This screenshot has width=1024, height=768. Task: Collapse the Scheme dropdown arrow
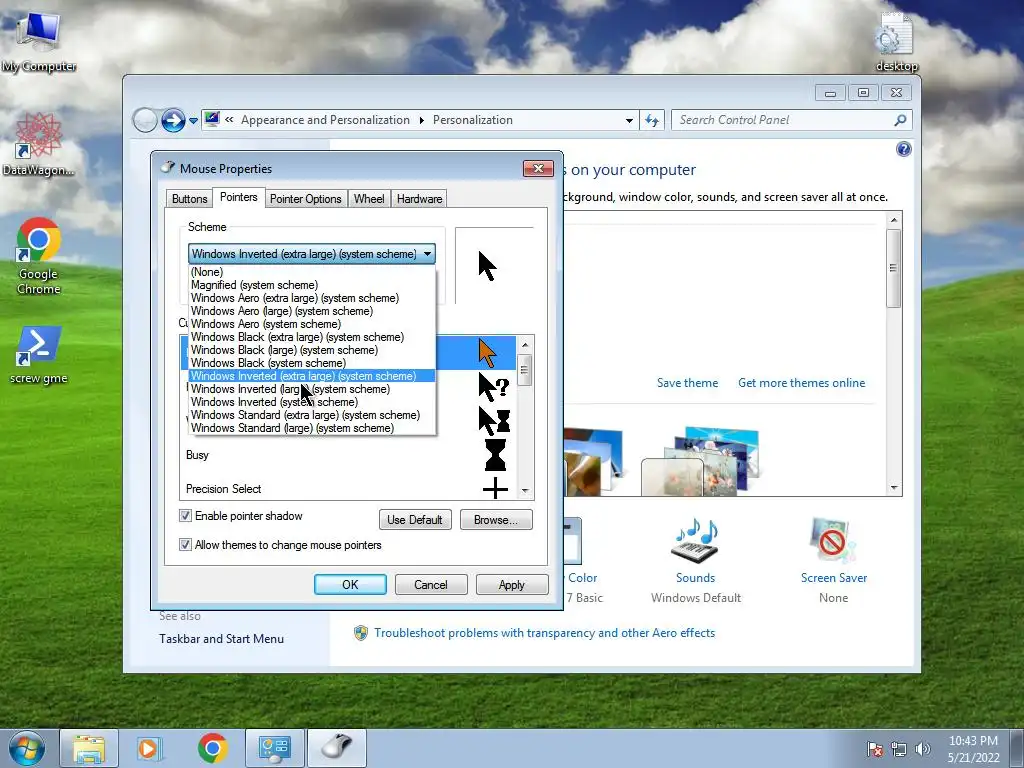click(x=427, y=254)
